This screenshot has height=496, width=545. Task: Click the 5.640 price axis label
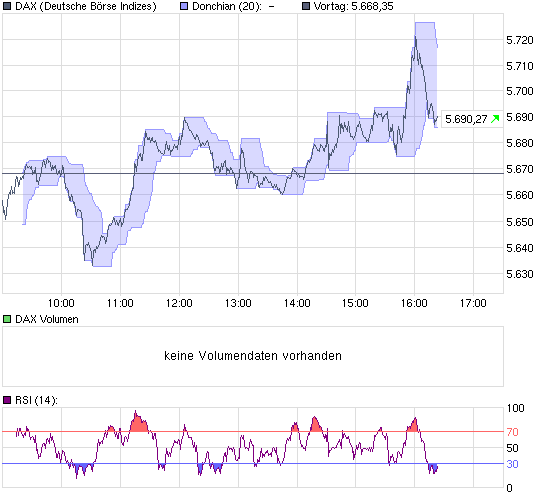[x=520, y=248]
